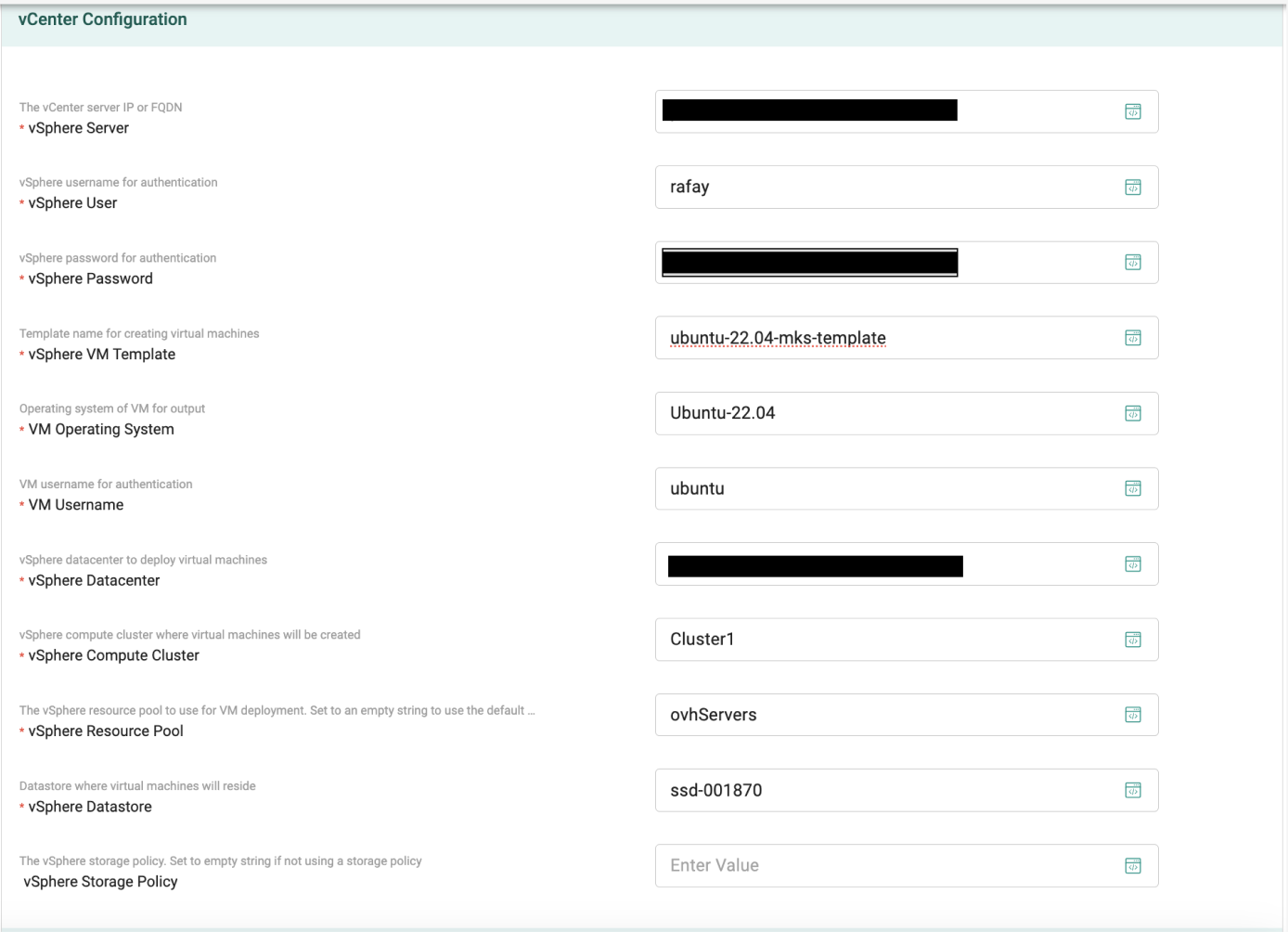Click description about compute cluster where VMs are created

(x=189, y=635)
